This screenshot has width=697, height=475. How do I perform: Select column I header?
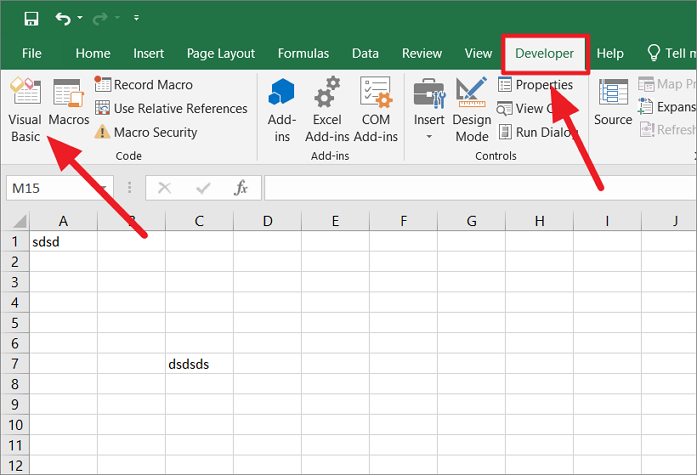tap(607, 221)
